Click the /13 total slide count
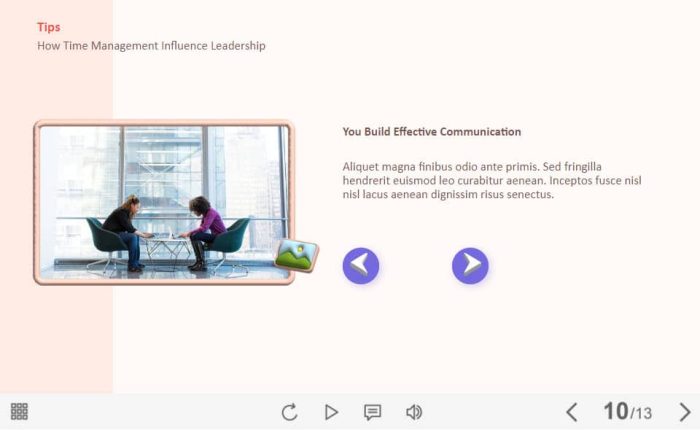Image resolution: width=700 pixels, height=430 pixels. 641,413
